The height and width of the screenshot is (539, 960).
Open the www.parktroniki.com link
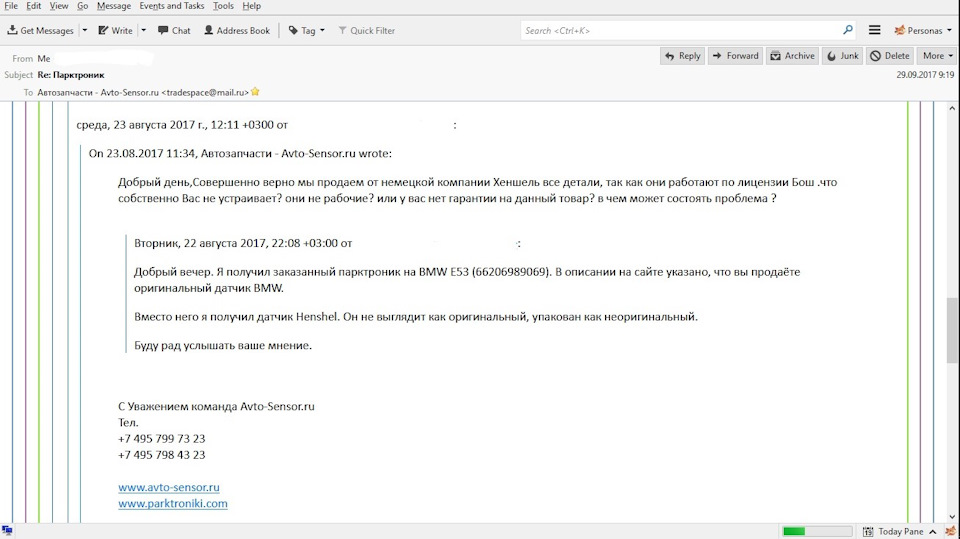173,503
